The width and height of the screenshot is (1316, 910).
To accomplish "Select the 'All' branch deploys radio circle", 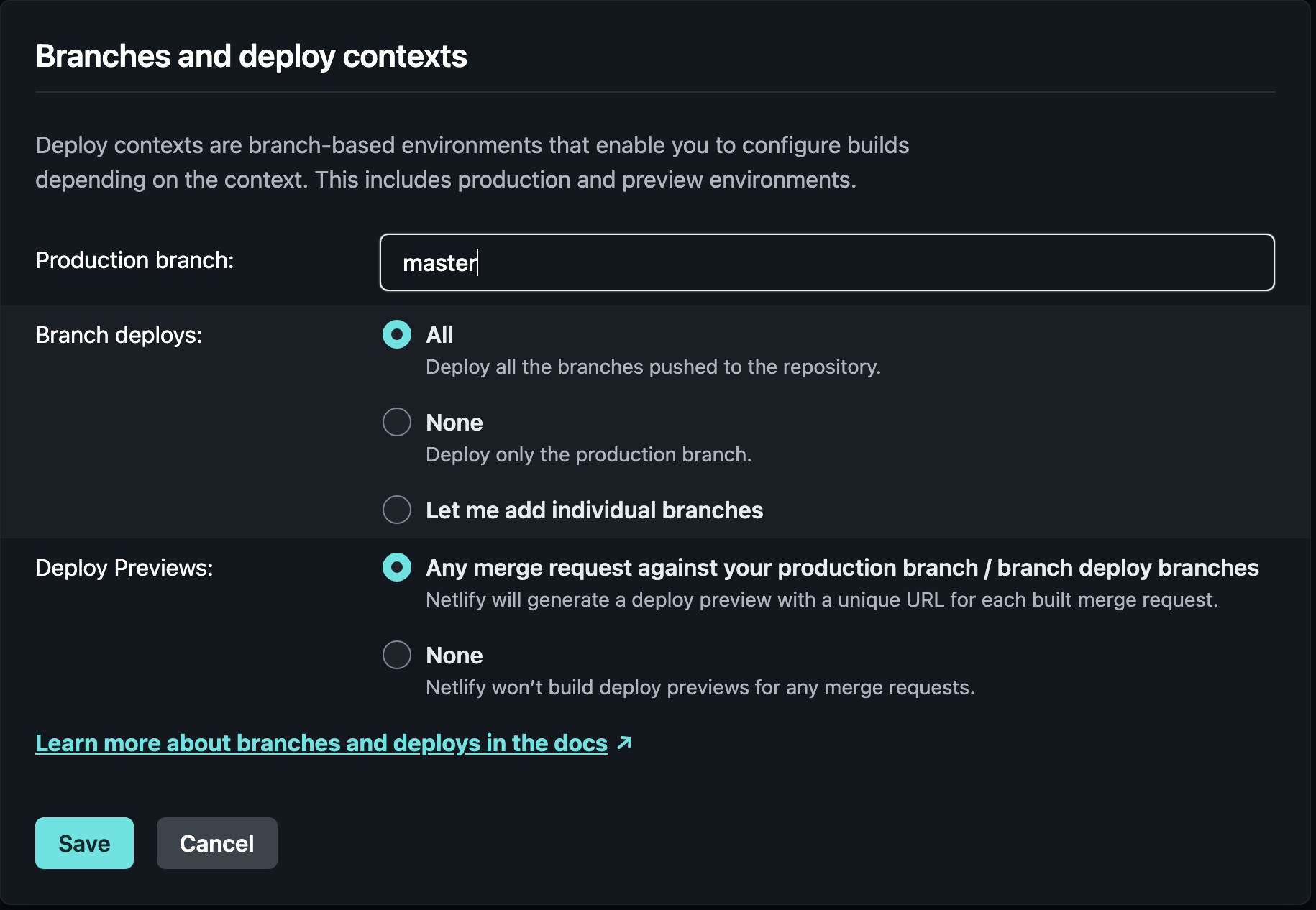I will pyautogui.click(x=397, y=334).
